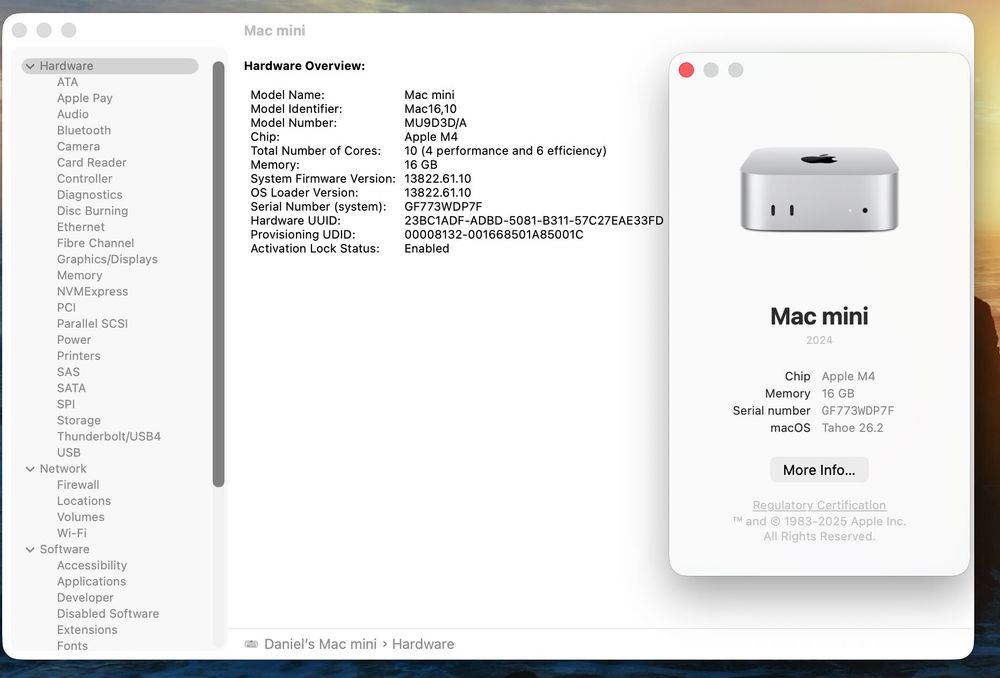
Task: Select ATA in the sidebar
Action: (x=67, y=82)
